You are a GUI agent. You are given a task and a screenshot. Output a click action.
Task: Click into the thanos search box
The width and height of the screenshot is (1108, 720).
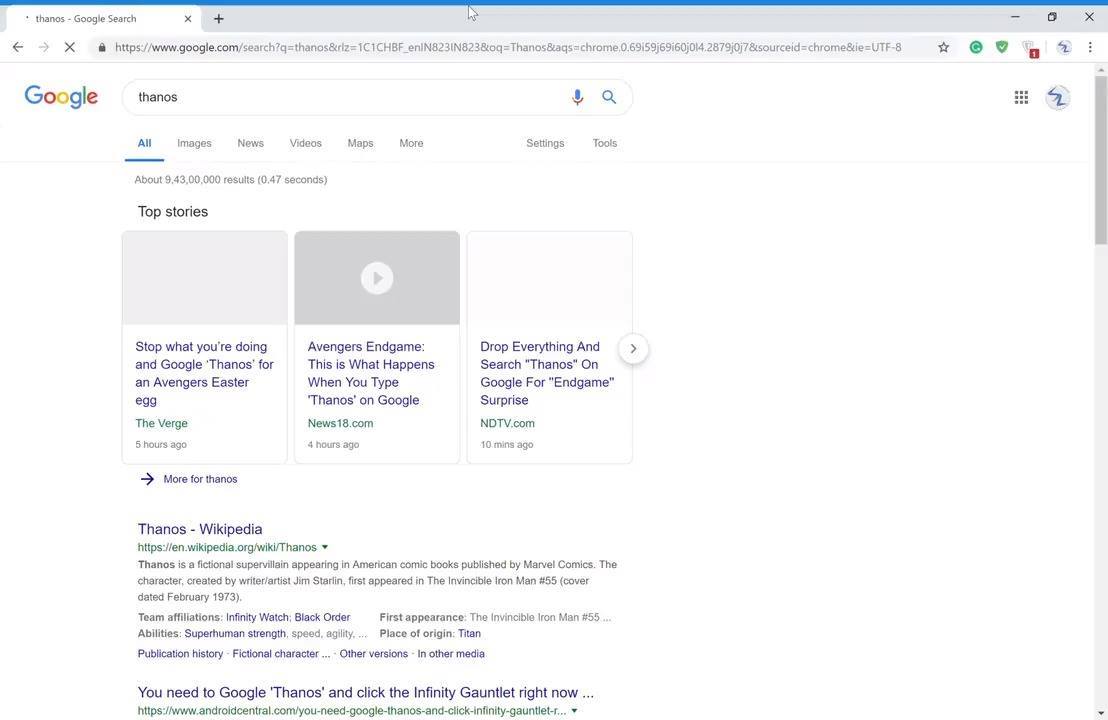coord(346,97)
